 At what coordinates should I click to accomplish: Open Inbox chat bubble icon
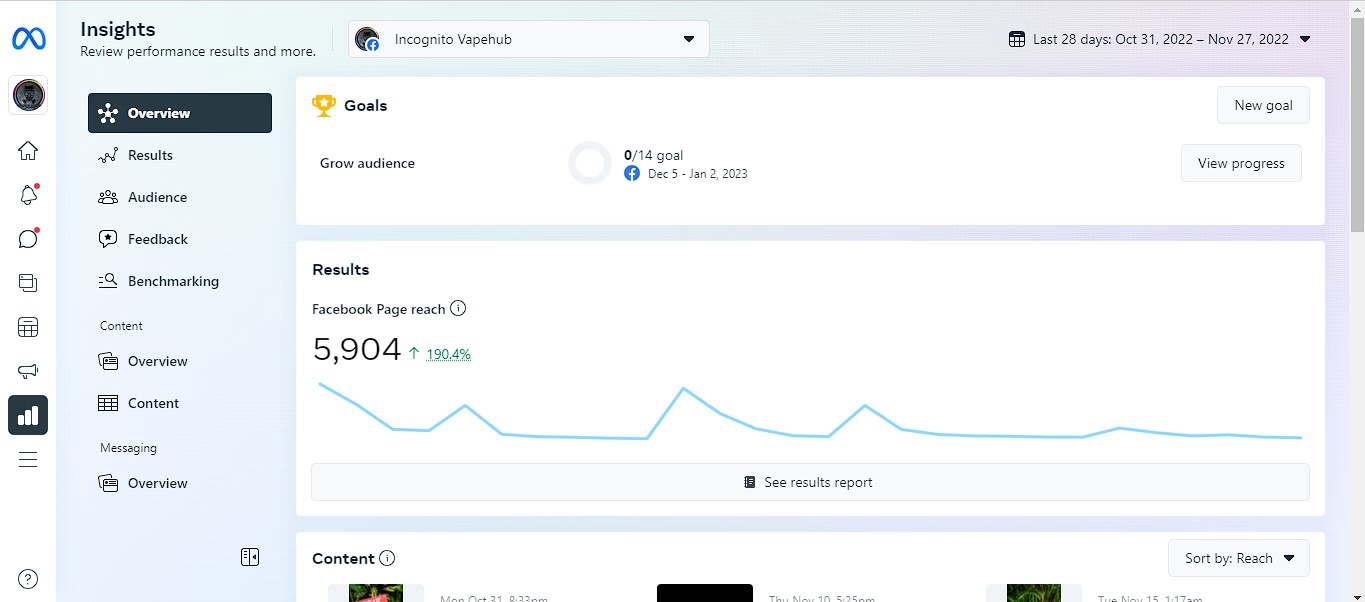coord(28,239)
